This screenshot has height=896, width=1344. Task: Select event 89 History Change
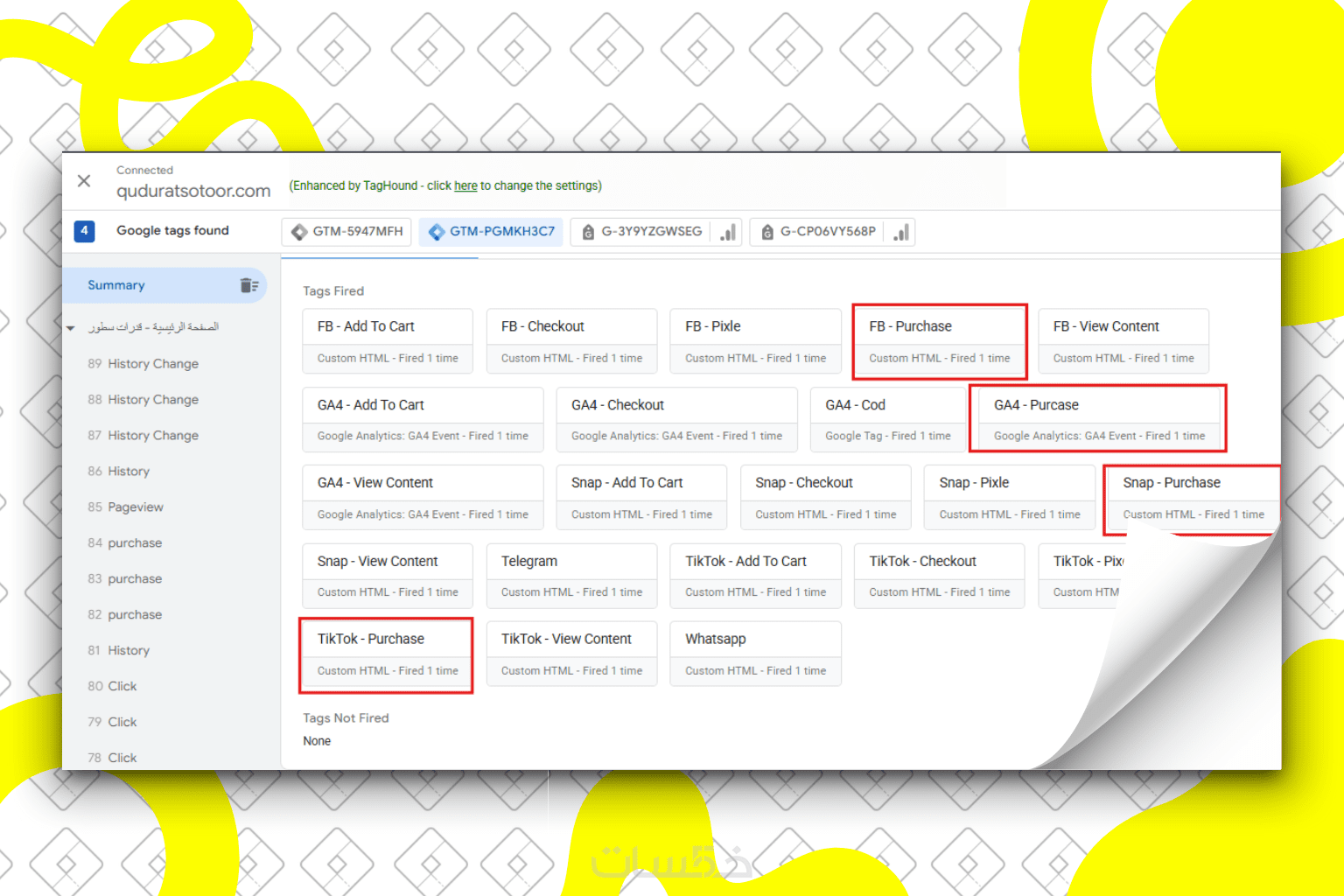[x=143, y=363]
